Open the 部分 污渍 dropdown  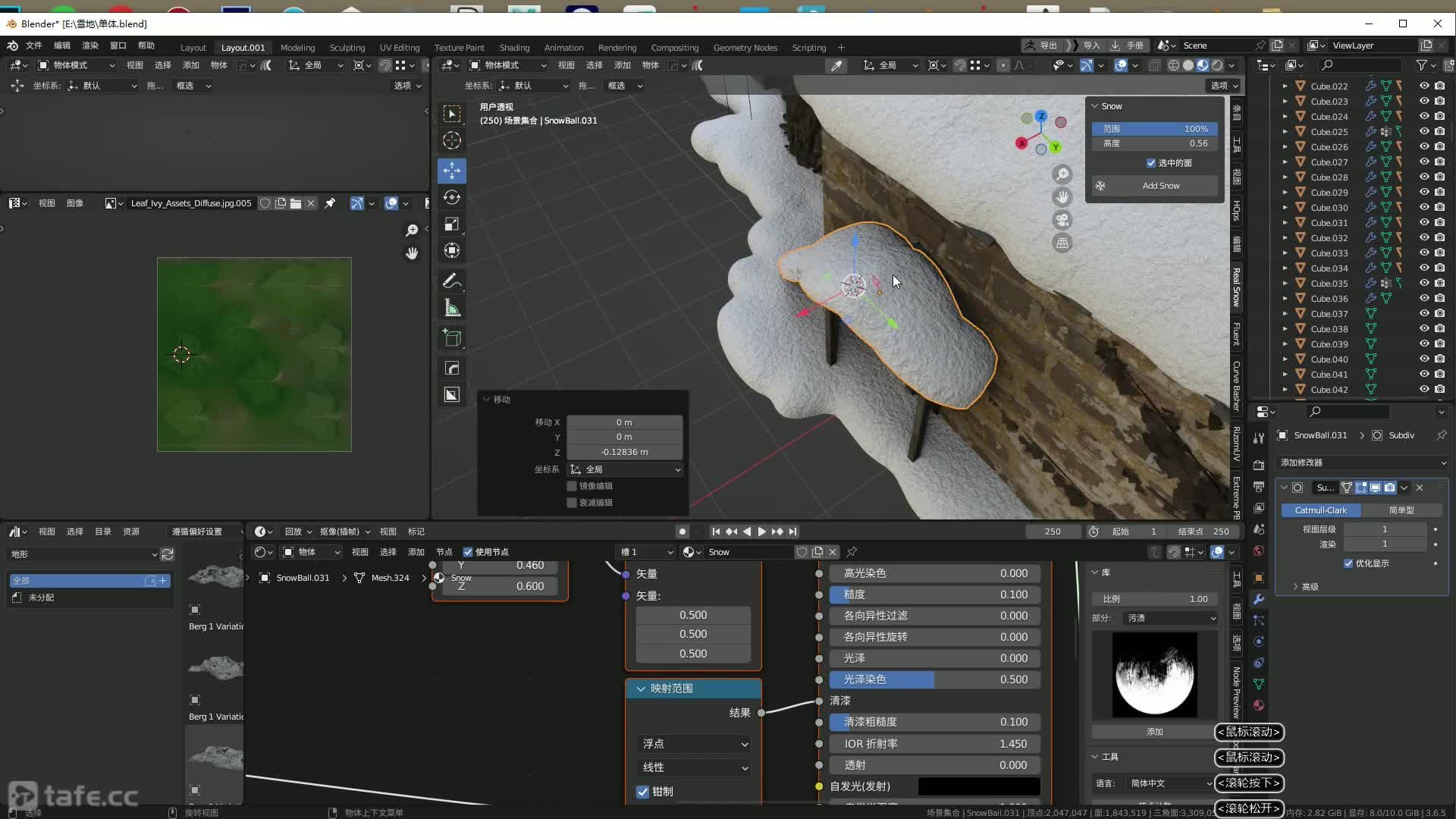[x=1172, y=618]
